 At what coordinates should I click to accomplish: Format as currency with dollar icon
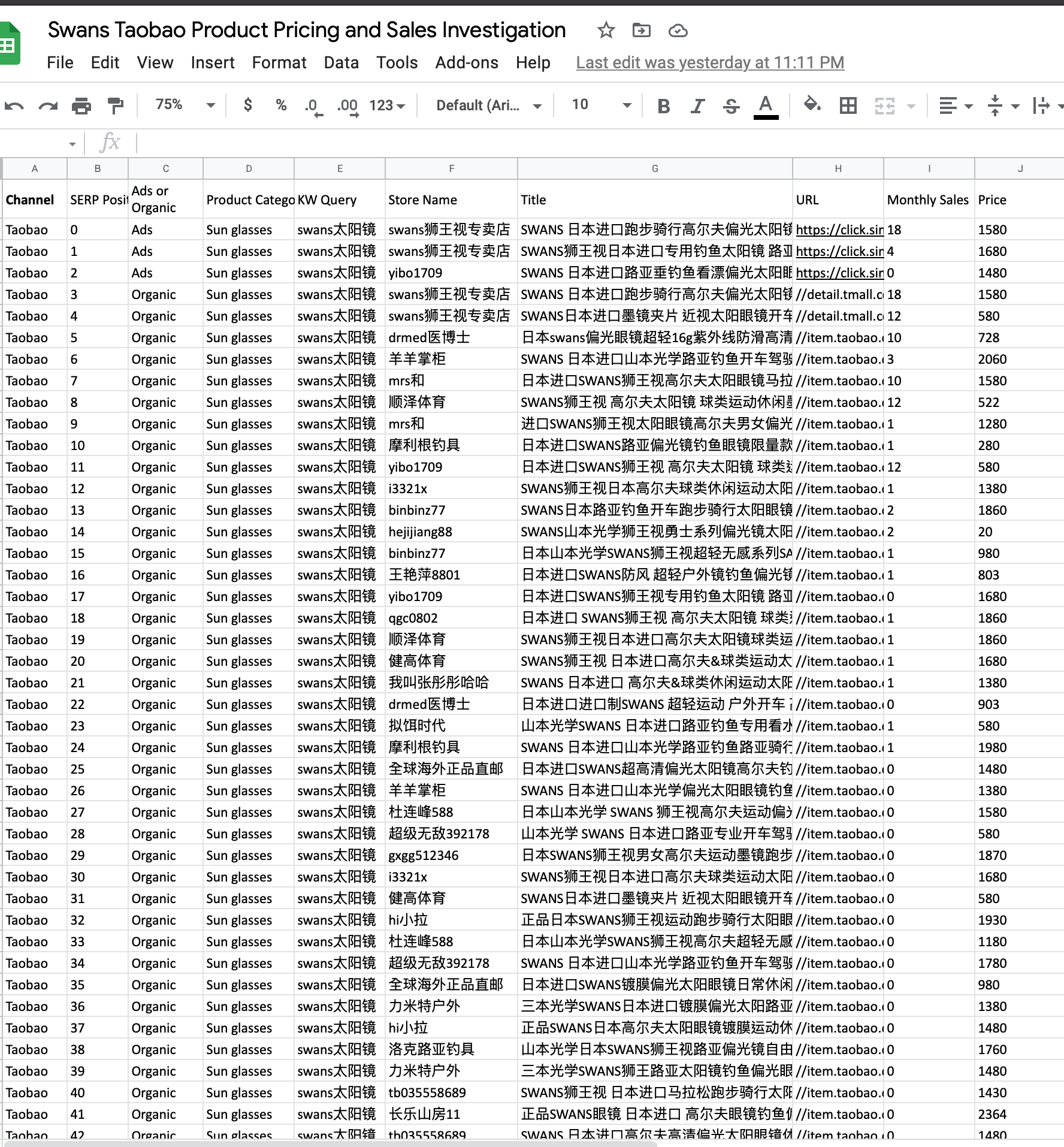tap(248, 105)
